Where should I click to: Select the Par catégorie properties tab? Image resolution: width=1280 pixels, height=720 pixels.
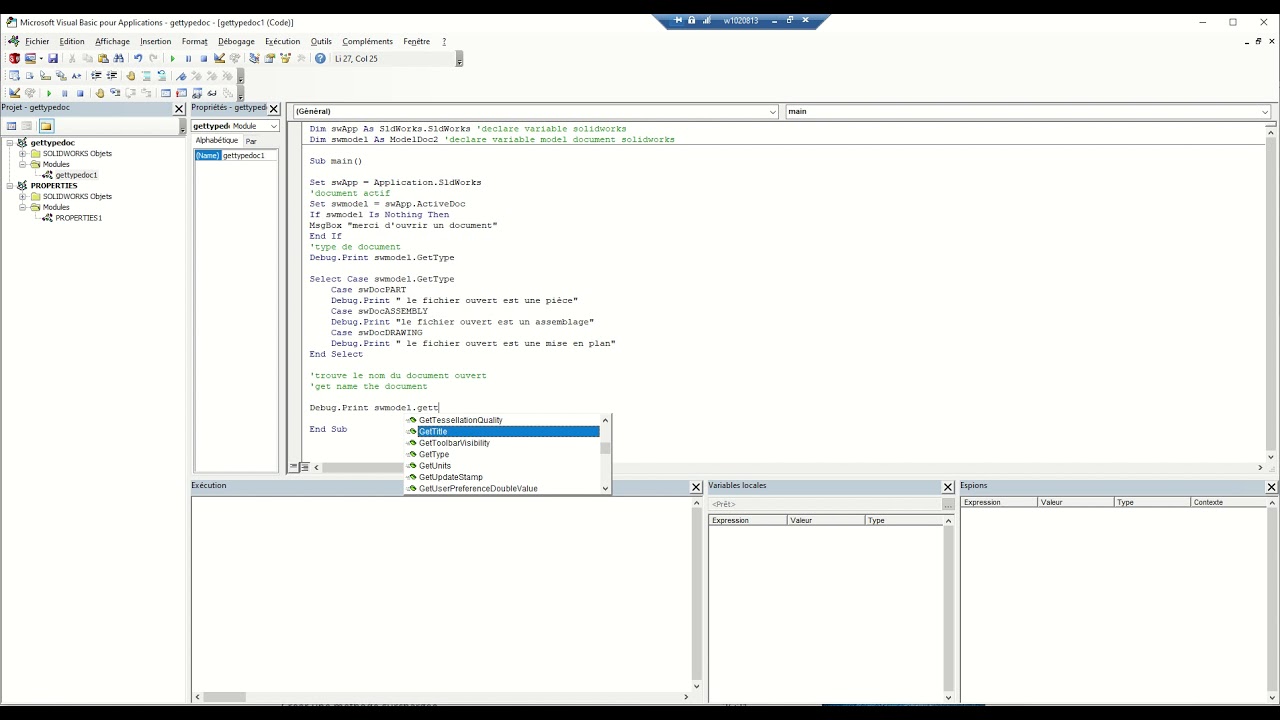(x=251, y=141)
